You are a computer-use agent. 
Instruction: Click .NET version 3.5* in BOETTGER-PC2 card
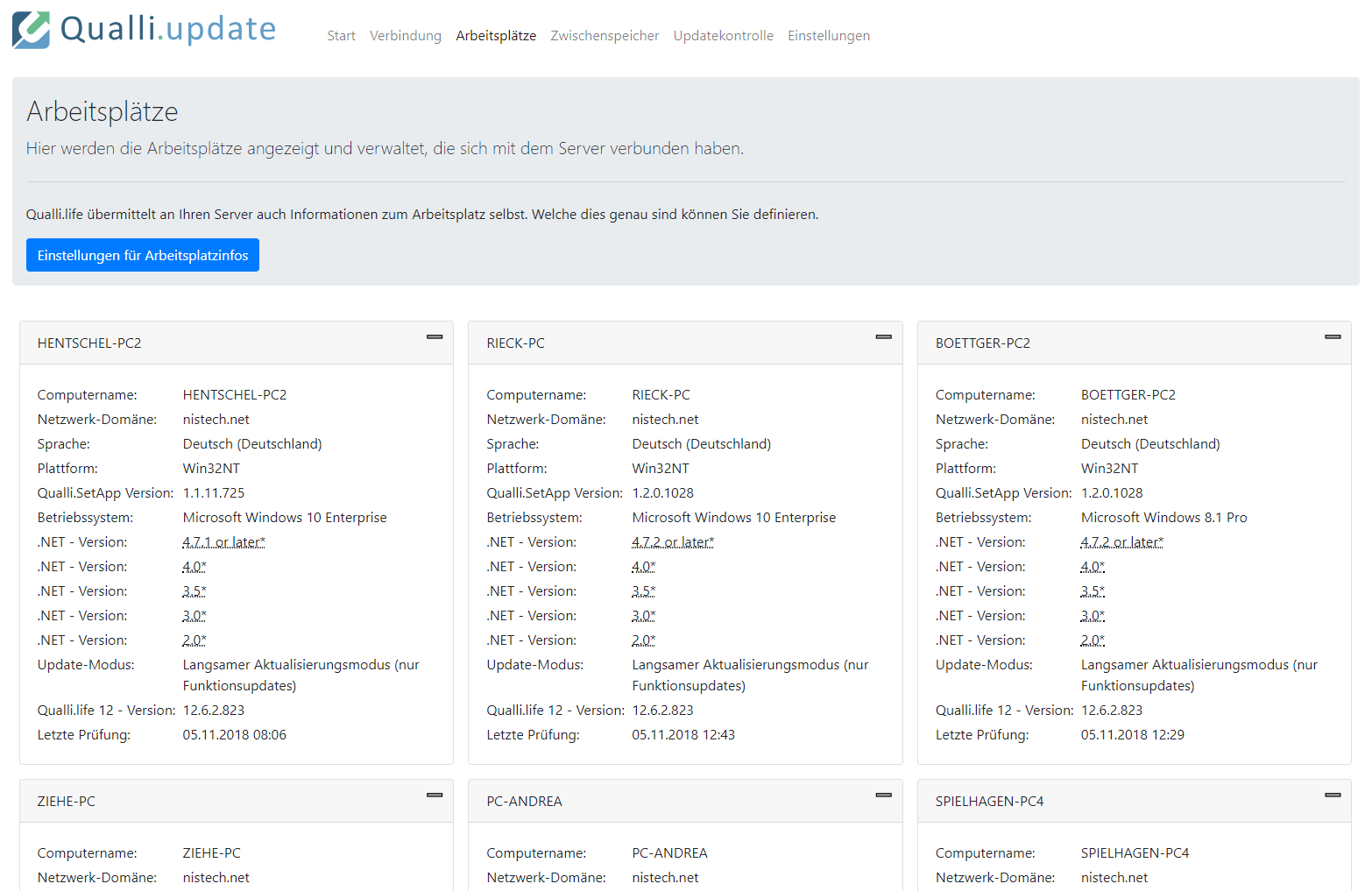[1093, 591]
